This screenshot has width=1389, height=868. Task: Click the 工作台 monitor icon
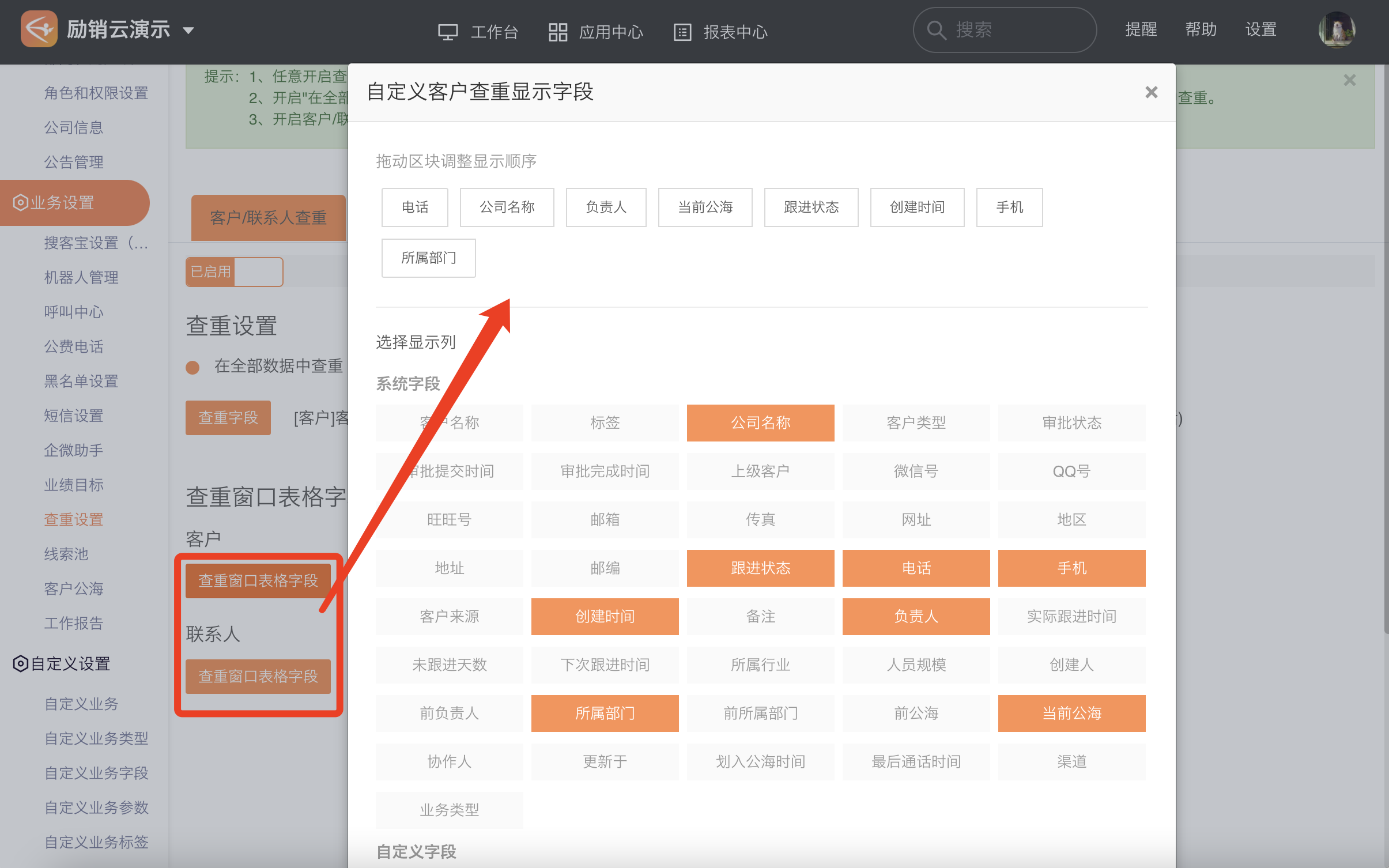tap(447, 32)
